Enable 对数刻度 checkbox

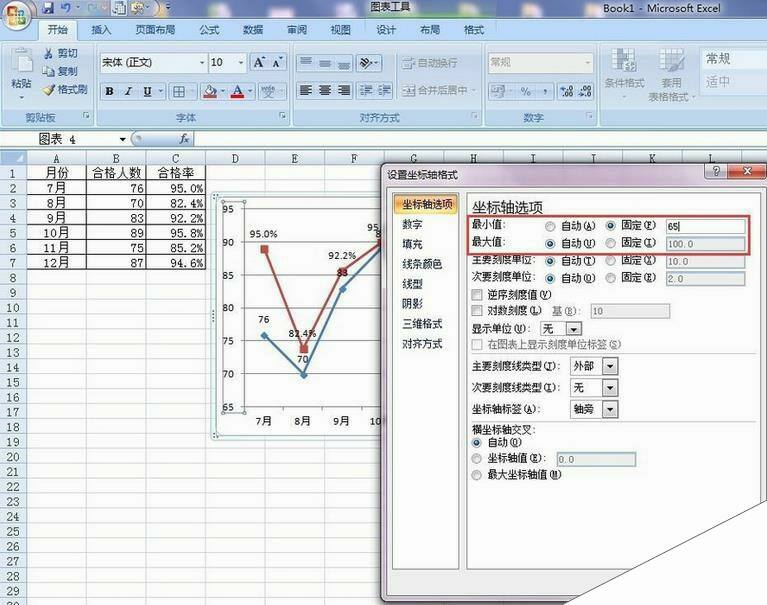point(477,311)
